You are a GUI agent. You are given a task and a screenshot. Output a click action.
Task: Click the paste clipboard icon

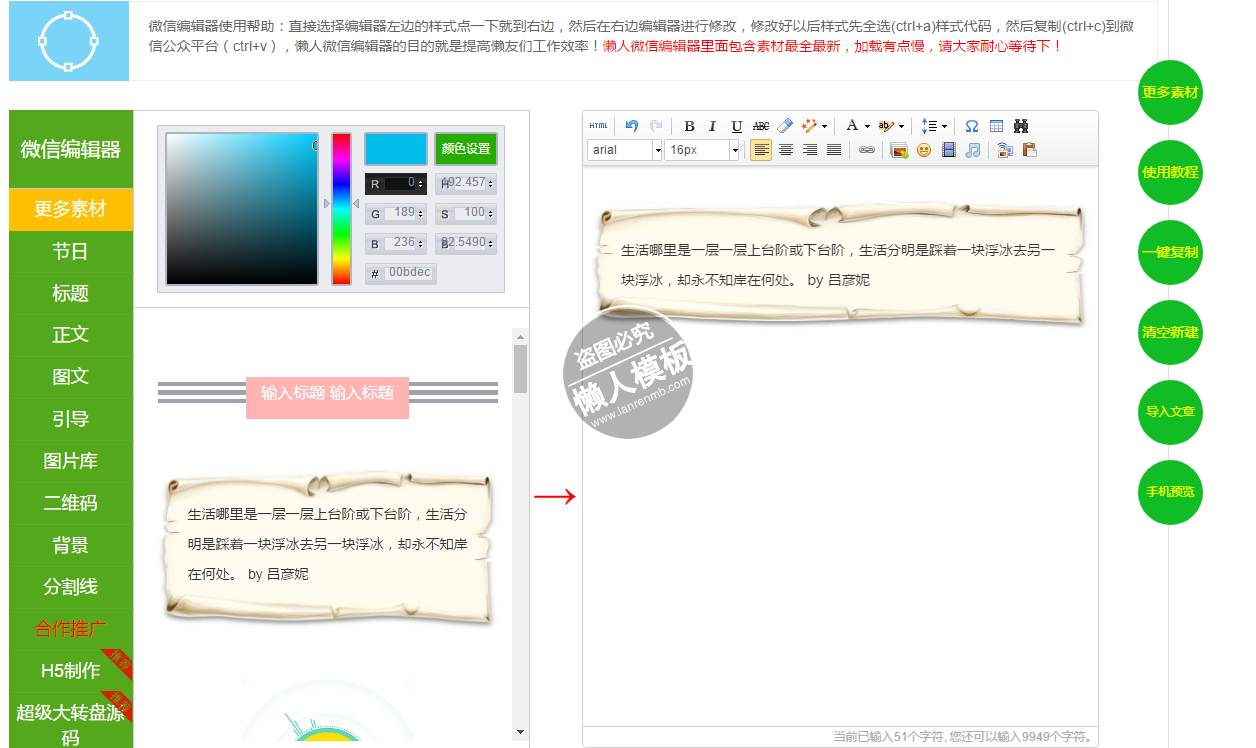1030,150
